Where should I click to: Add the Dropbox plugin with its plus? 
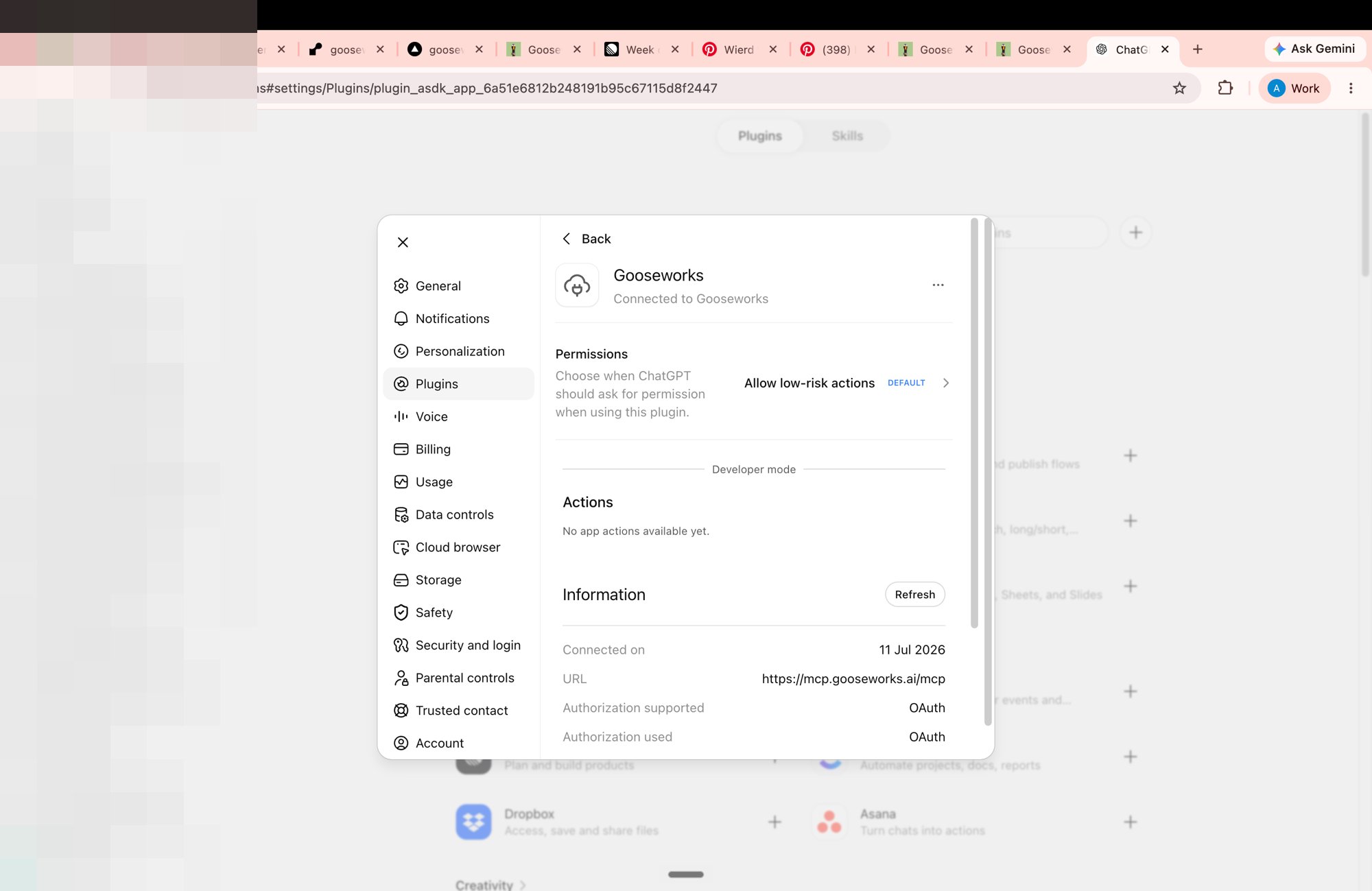point(774,822)
